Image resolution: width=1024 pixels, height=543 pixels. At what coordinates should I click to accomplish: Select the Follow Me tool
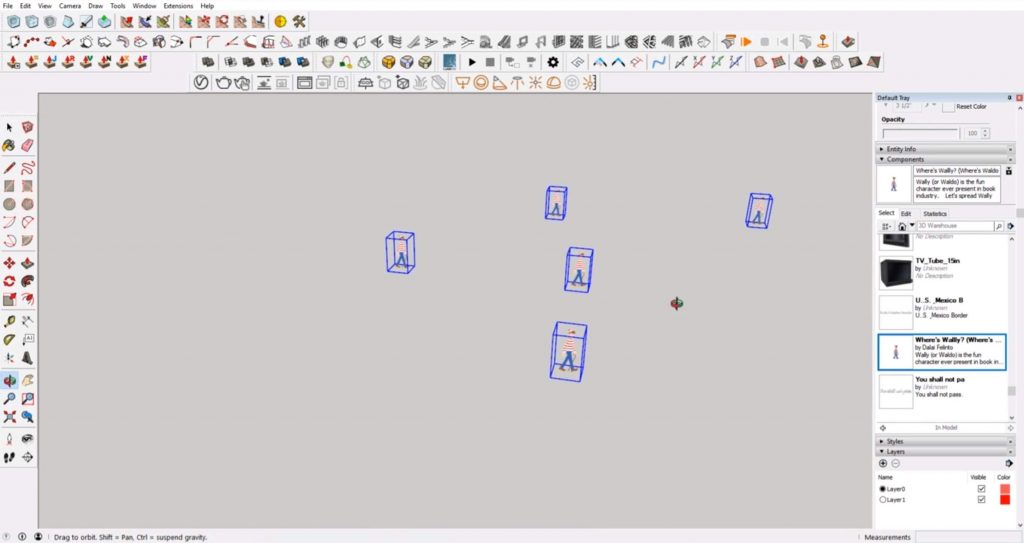point(27,281)
